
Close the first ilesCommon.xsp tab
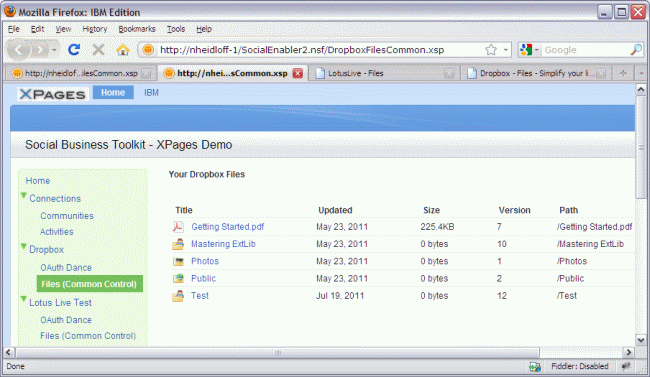coord(146,73)
